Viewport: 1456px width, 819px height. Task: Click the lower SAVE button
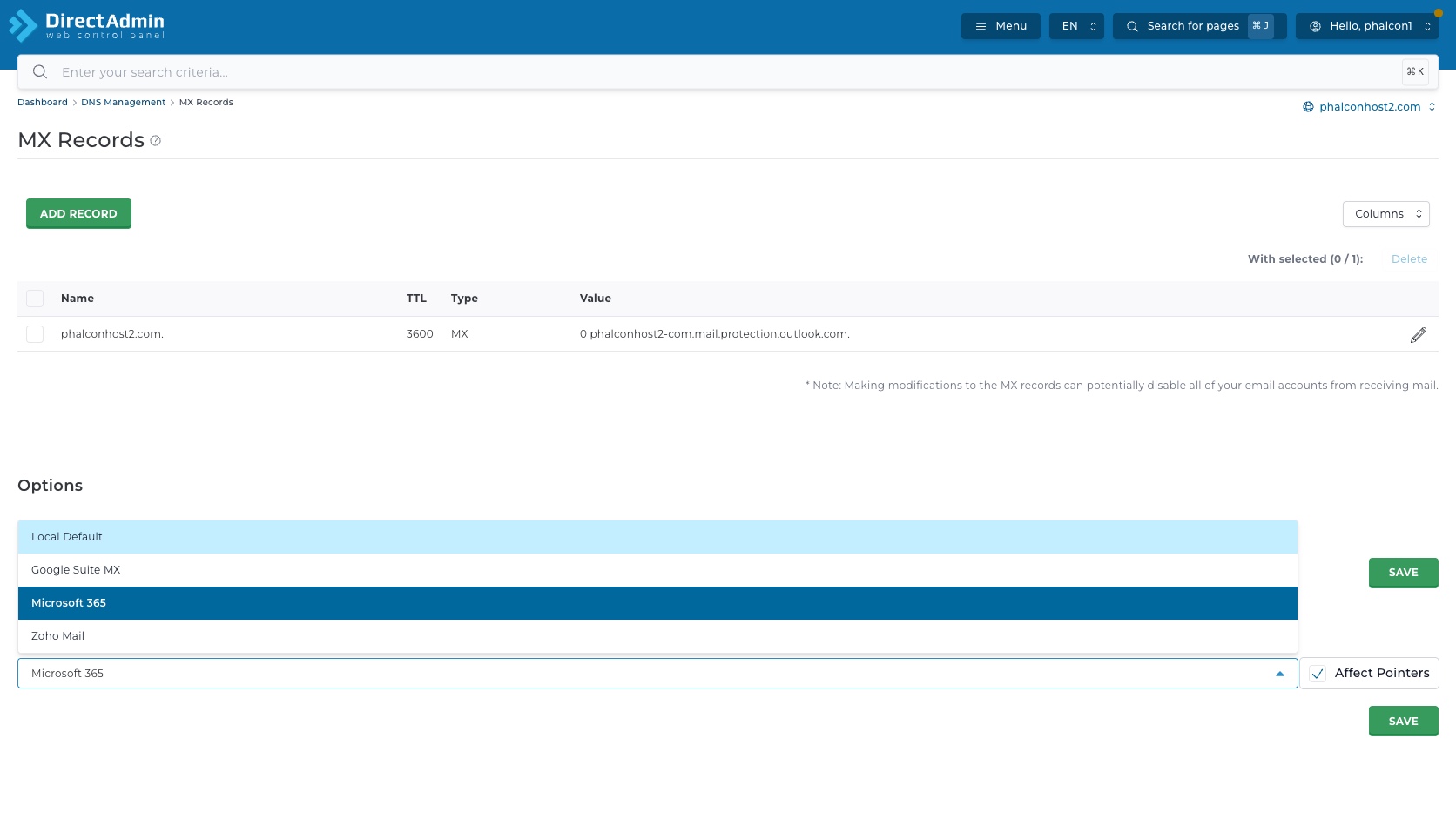pyautogui.click(x=1403, y=721)
